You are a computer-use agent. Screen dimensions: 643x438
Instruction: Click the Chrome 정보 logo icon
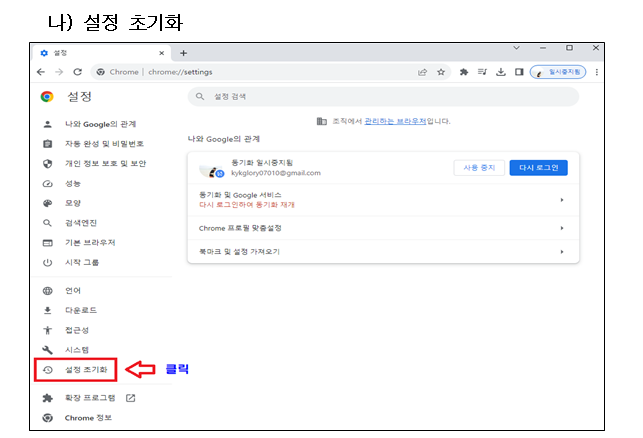point(48,418)
